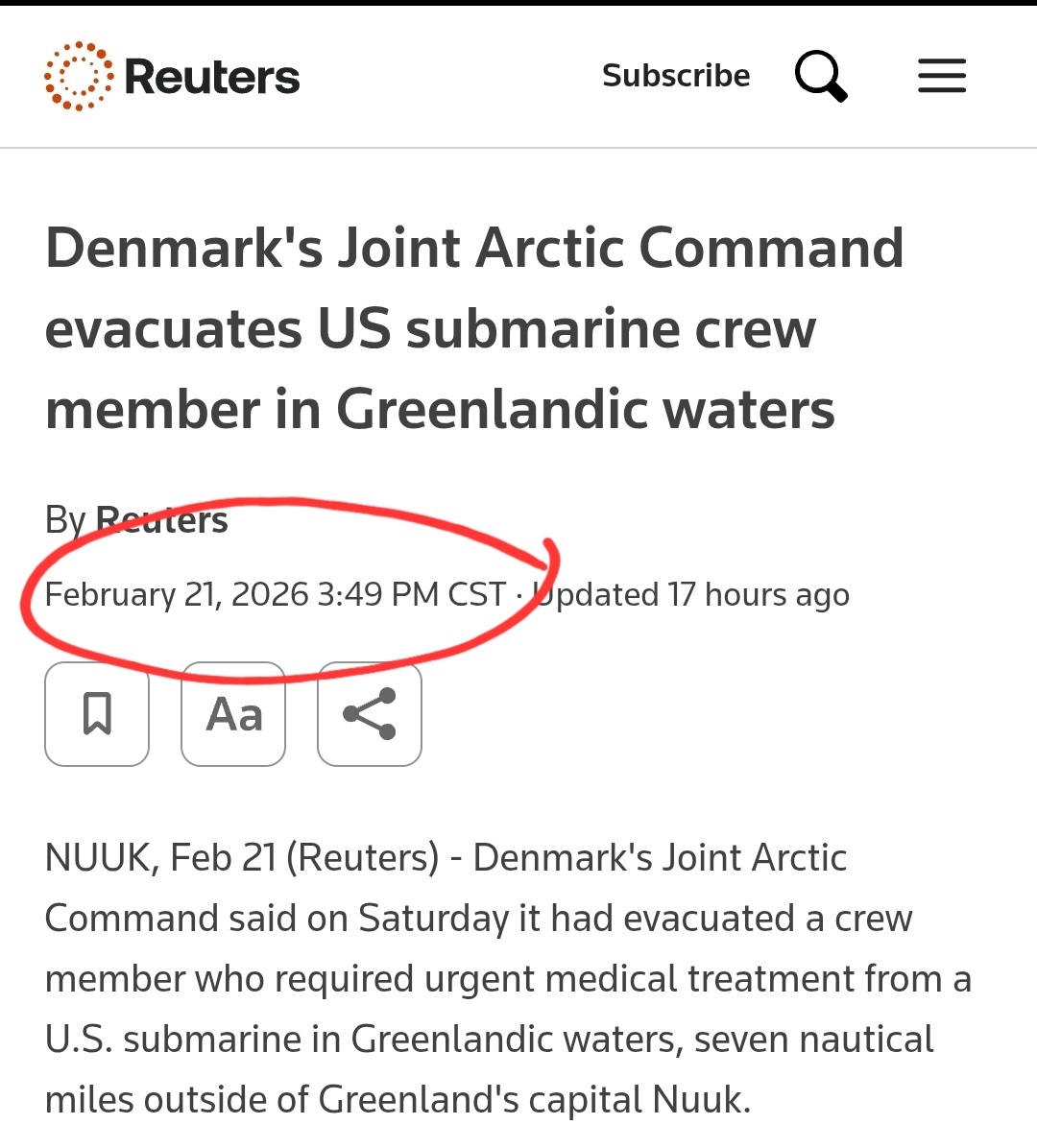Click the Reuters wordmark in header

pos(212,77)
